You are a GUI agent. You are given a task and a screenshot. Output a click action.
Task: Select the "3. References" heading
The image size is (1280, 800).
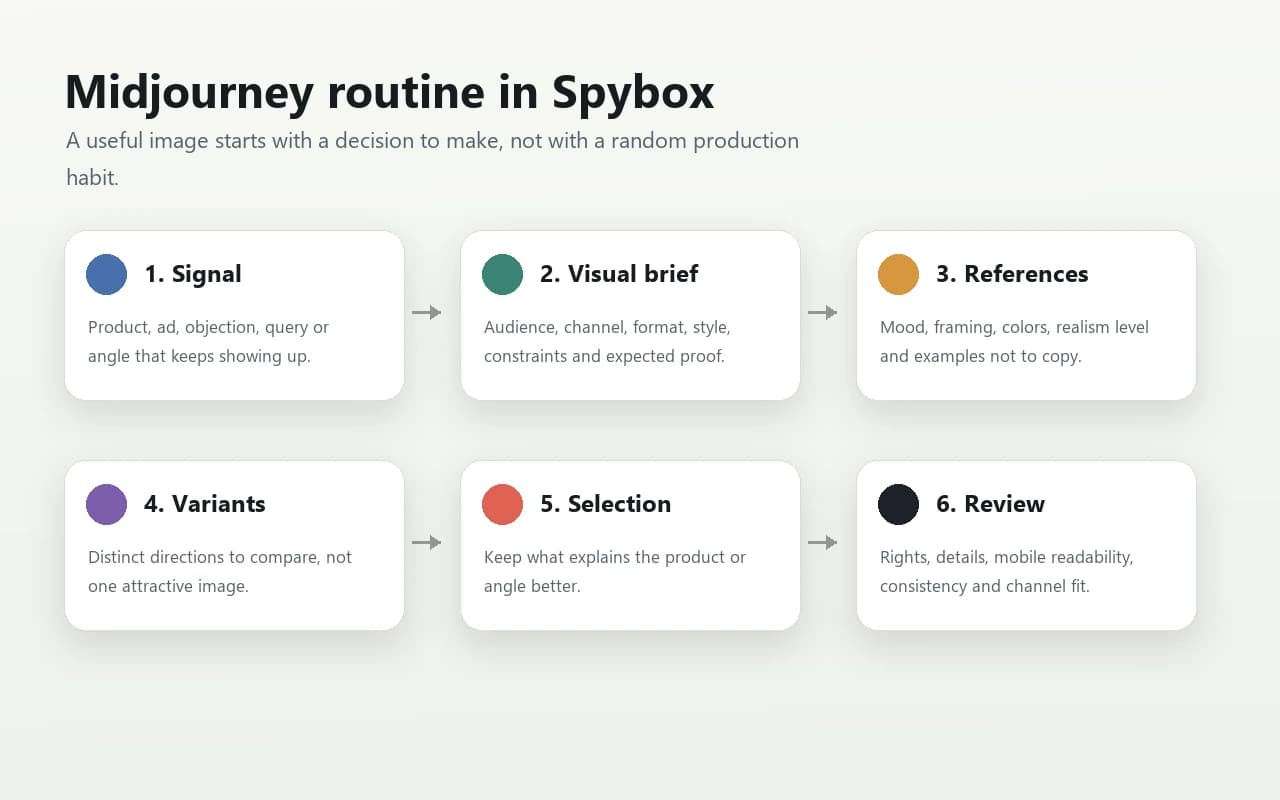1012,274
